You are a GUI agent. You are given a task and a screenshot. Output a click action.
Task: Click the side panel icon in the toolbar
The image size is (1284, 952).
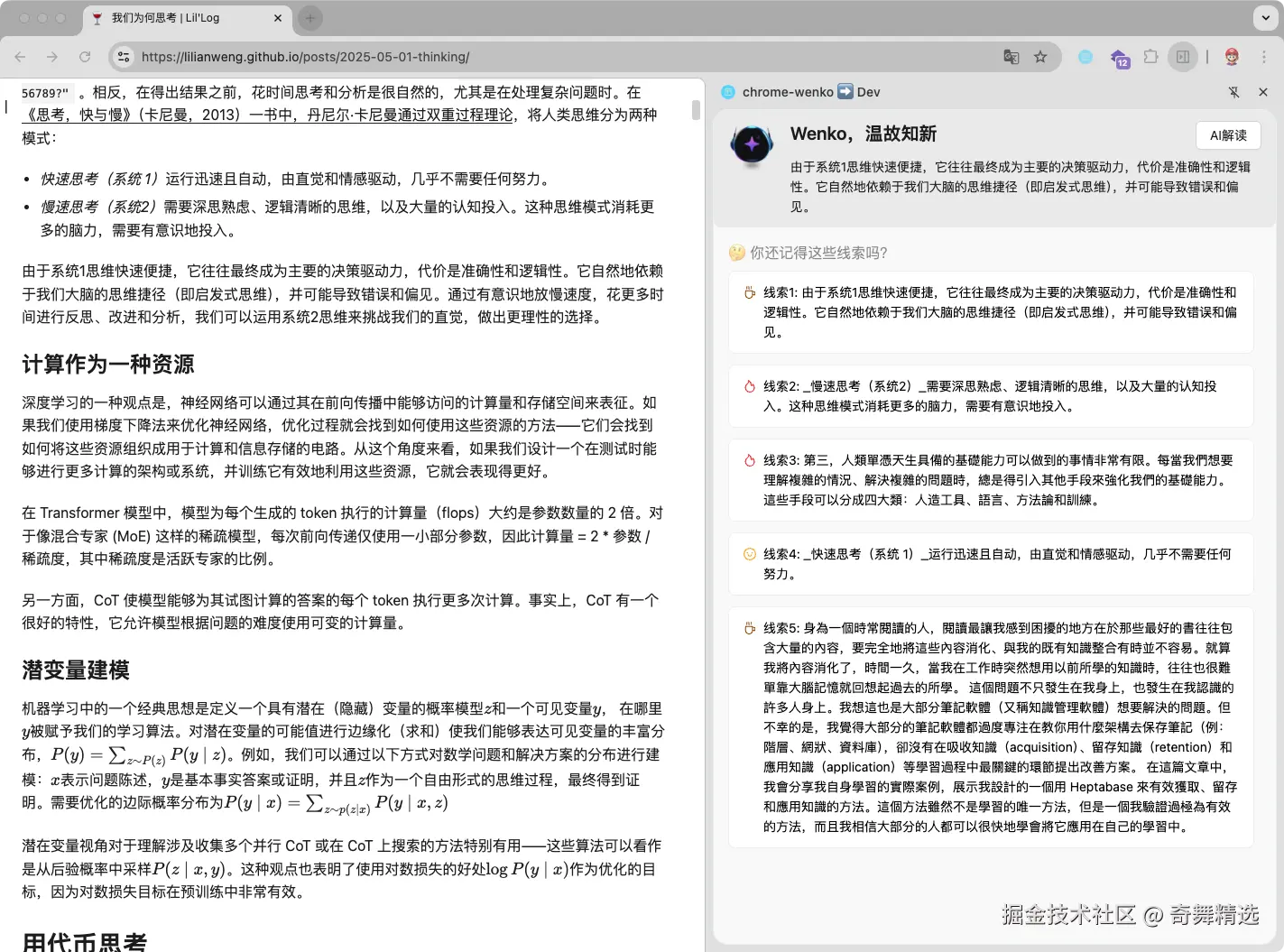1183,56
